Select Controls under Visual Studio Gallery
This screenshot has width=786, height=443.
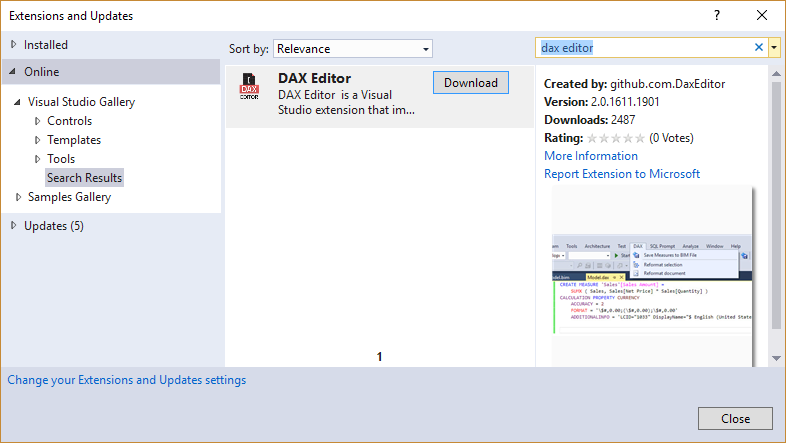tap(70, 121)
